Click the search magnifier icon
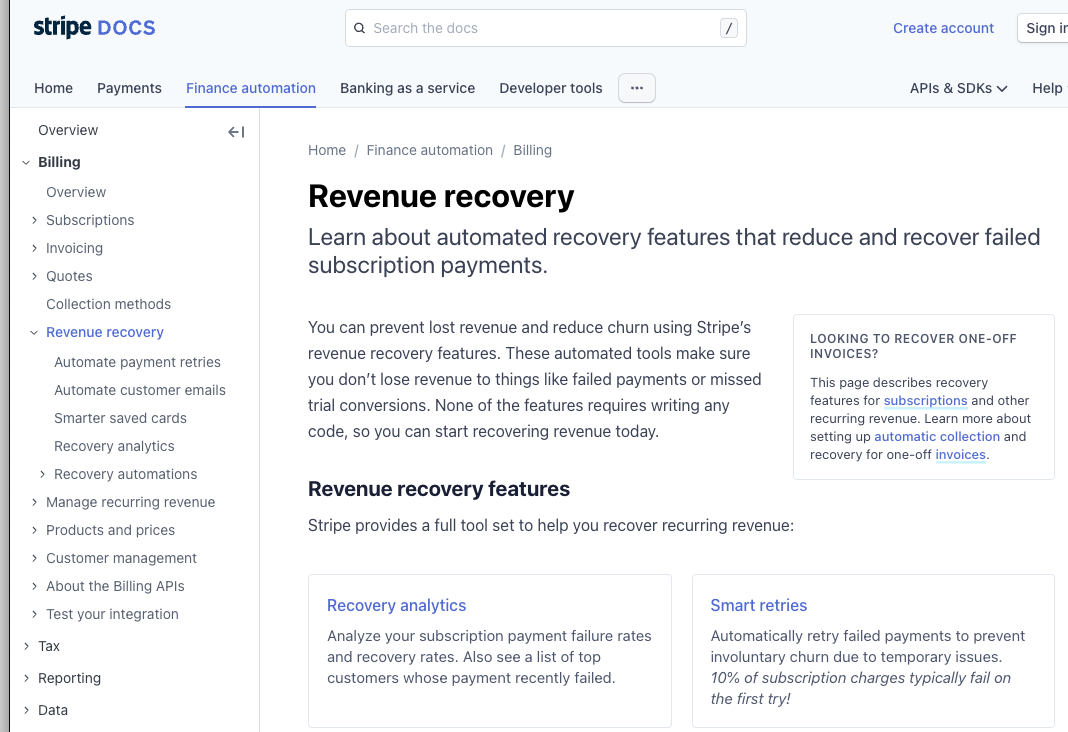This screenshot has height=732, width=1068. coord(360,28)
